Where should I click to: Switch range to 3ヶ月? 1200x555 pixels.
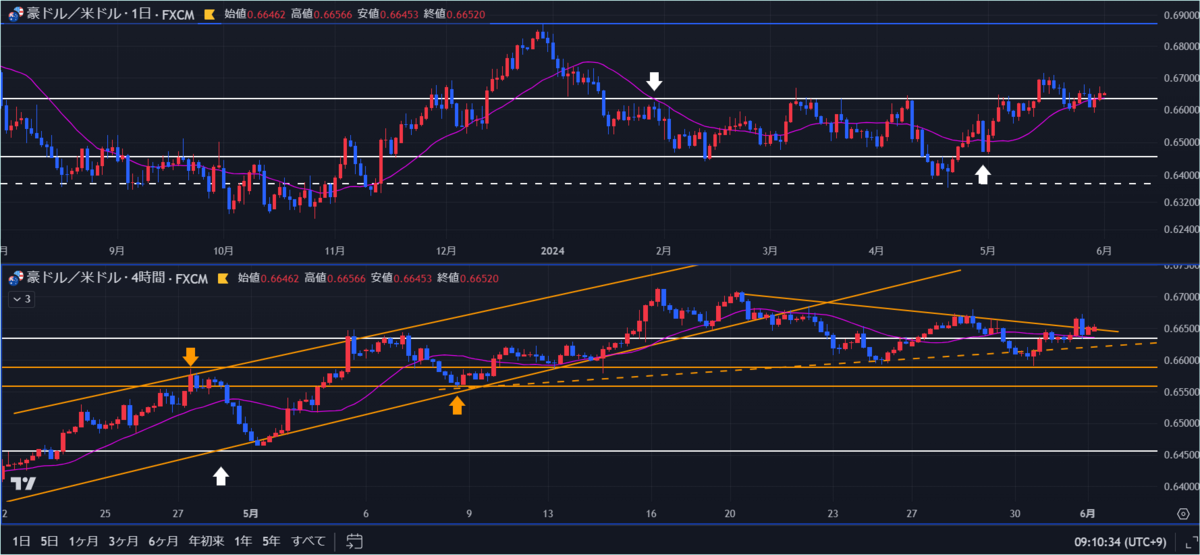click(124, 541)
